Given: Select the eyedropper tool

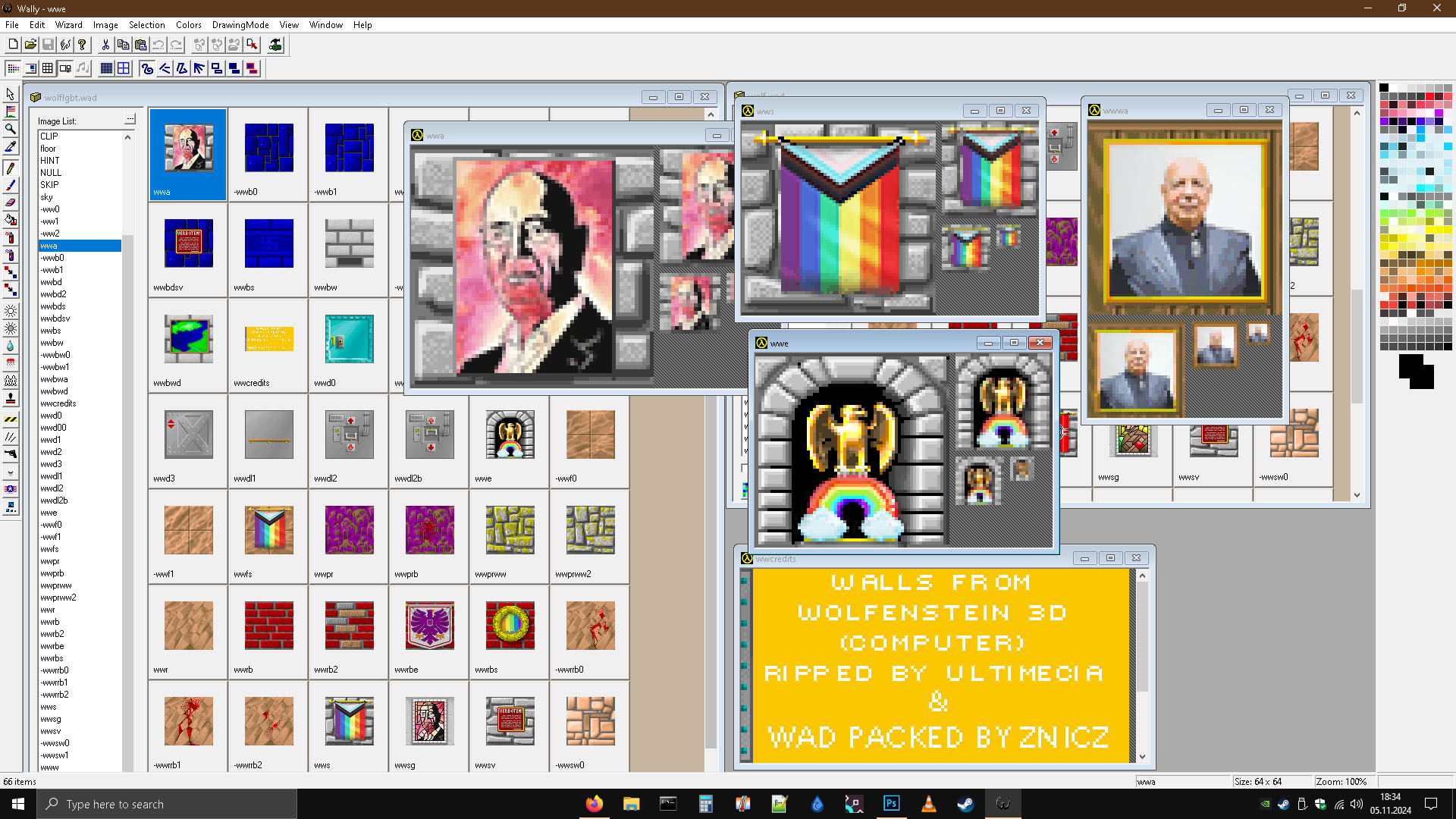Looking at the screenshot, I should [11, 146].
